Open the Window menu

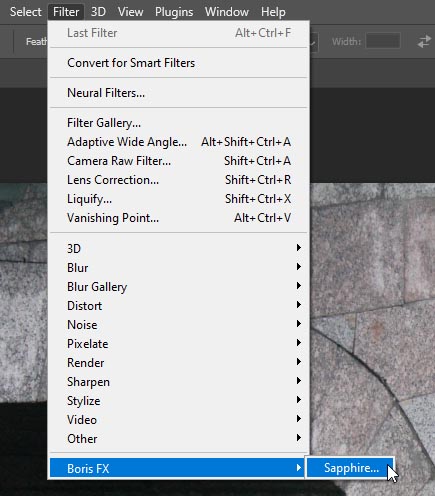pos(227,12)
